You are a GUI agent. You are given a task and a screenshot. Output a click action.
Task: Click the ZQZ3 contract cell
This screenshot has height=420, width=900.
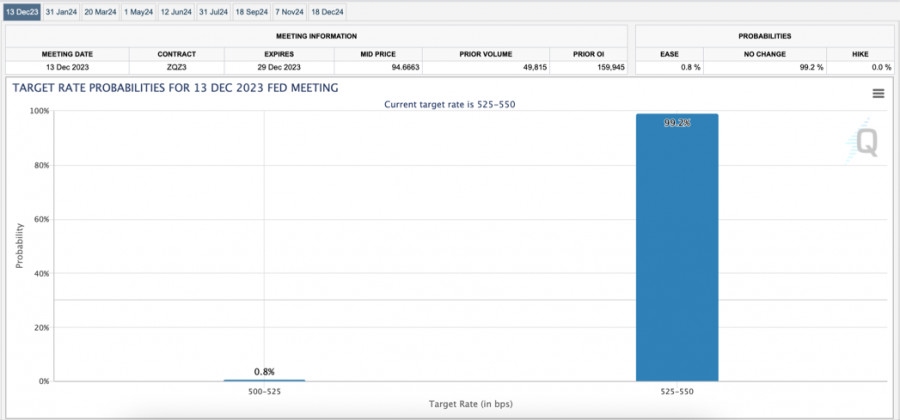(x=176, y=67)
